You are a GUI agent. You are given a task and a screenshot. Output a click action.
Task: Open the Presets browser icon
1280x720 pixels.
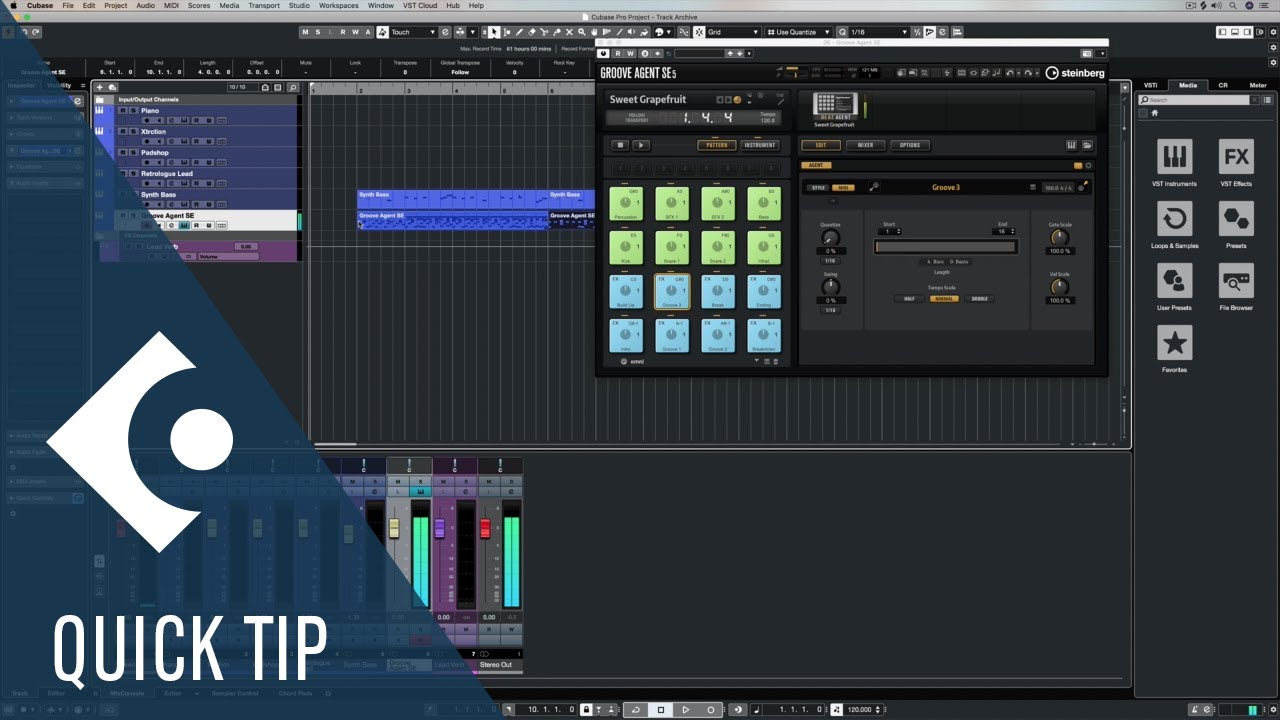coord(1236,219)
